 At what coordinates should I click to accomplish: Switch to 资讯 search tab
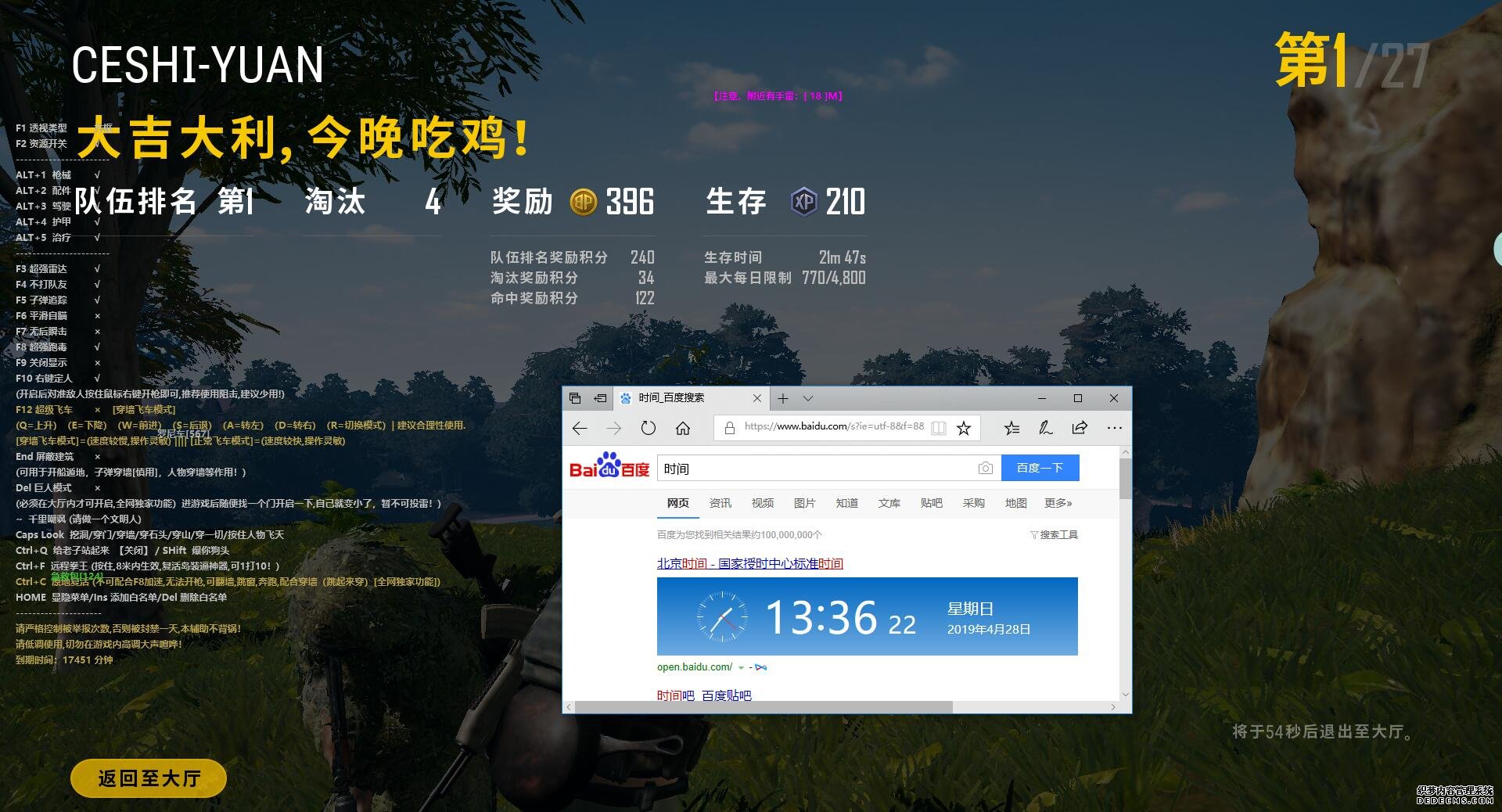720,503
